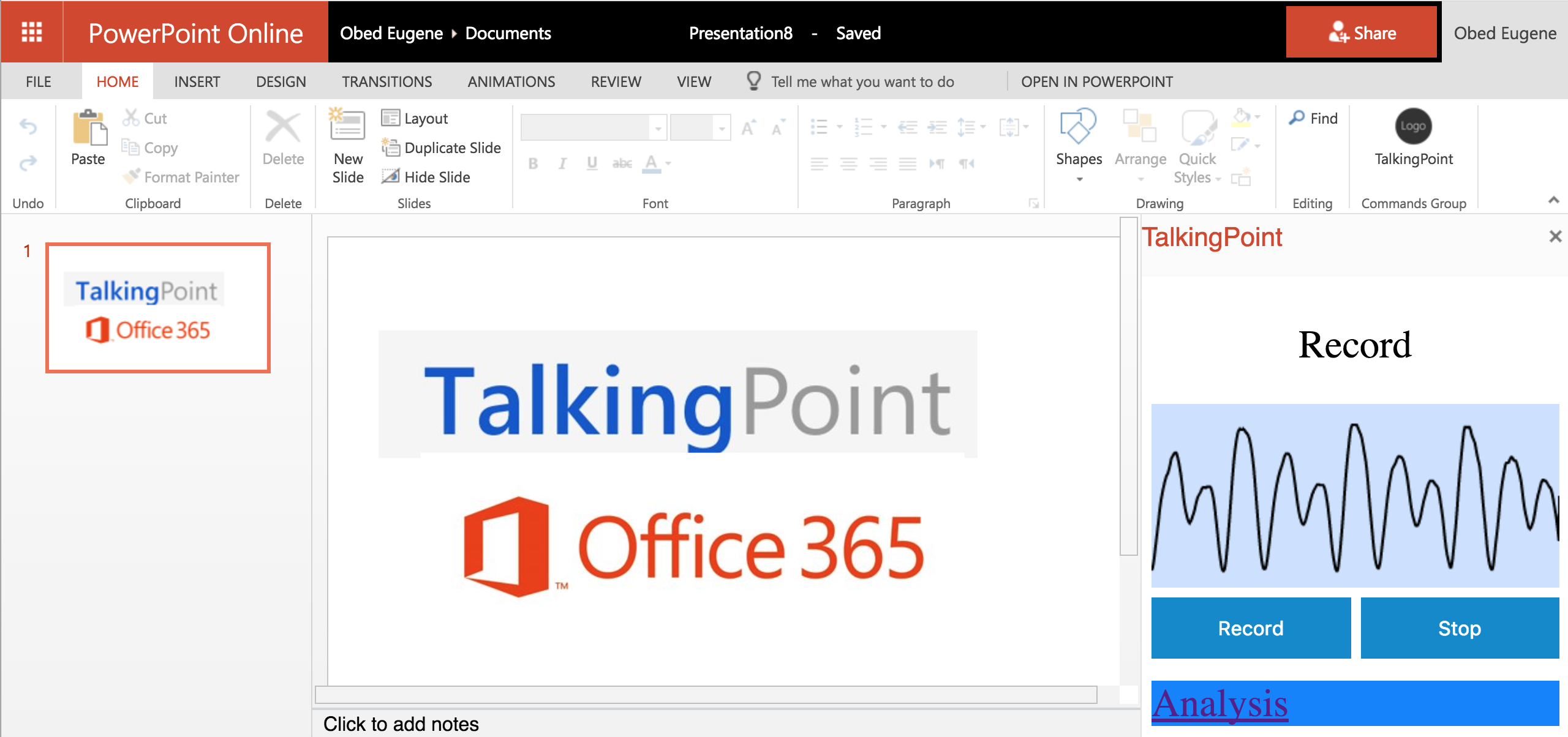
Task: Follow the Analysis link
Action: (x=1219, y=704)
